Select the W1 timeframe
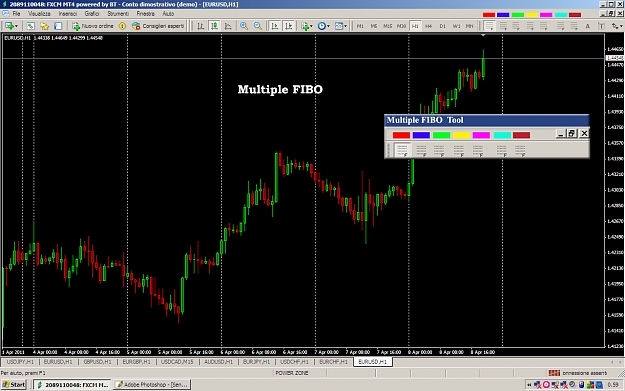Screen dimensions: 625x391 click(x=456, y=26)
